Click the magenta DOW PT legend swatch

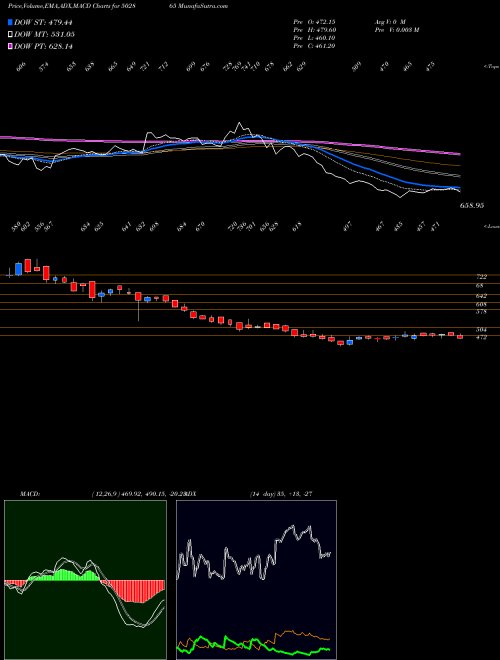(x=10, y=46)
